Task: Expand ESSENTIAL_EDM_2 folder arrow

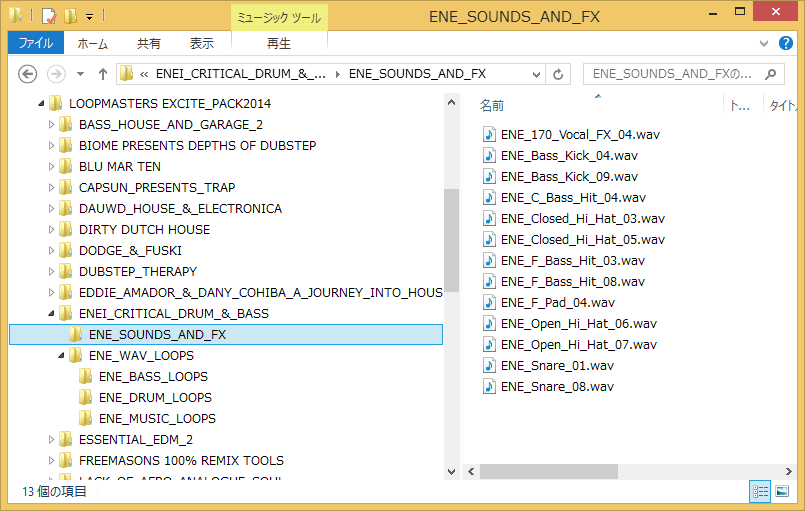Action: [x=51, y=440]
